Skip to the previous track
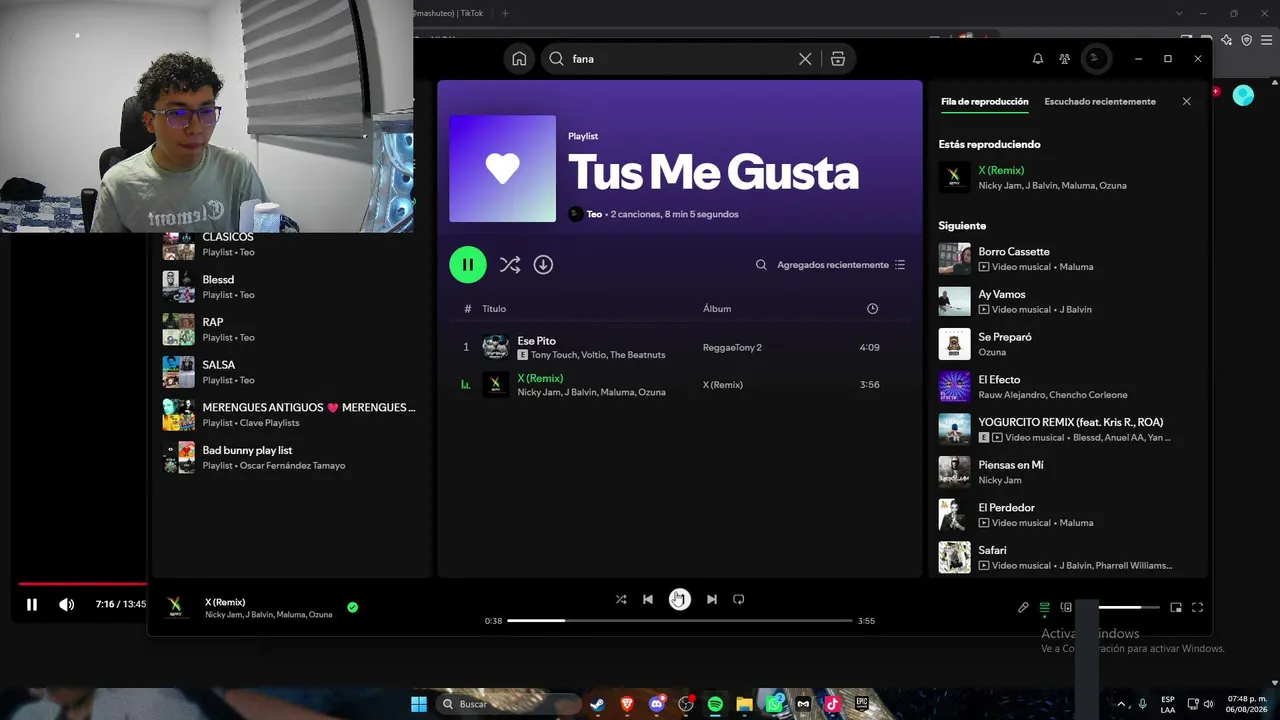This screenshot has height=720, width=1280. (x=648, y=599)
